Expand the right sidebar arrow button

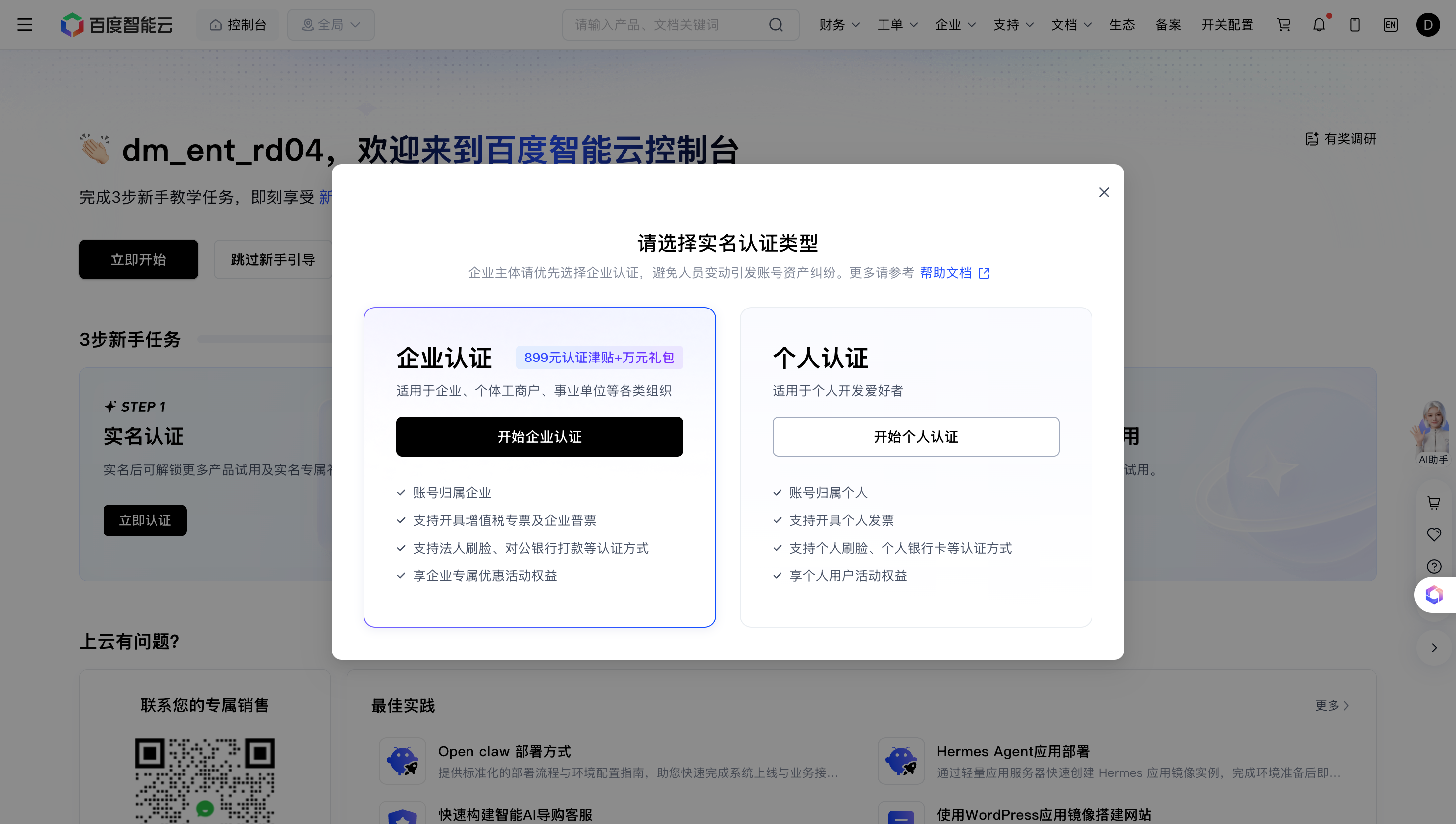(1434, 647)
